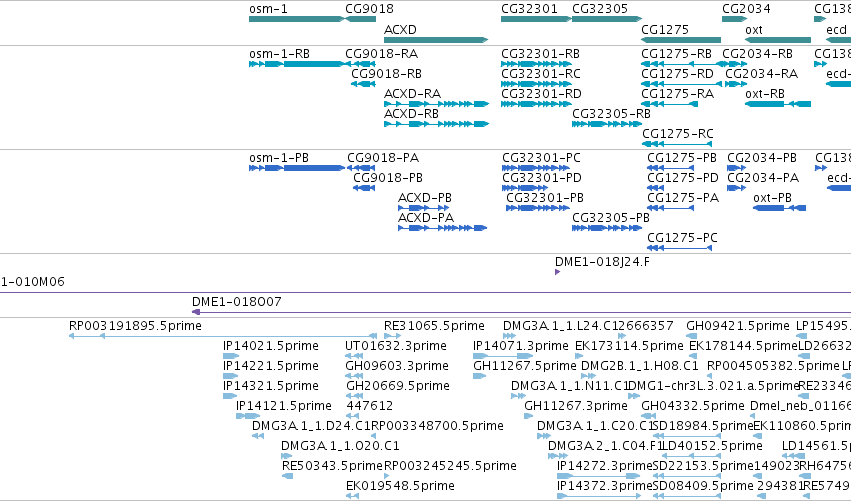Click protein label CG1275-PB
The image size is (851, 501).
(682, 158)
